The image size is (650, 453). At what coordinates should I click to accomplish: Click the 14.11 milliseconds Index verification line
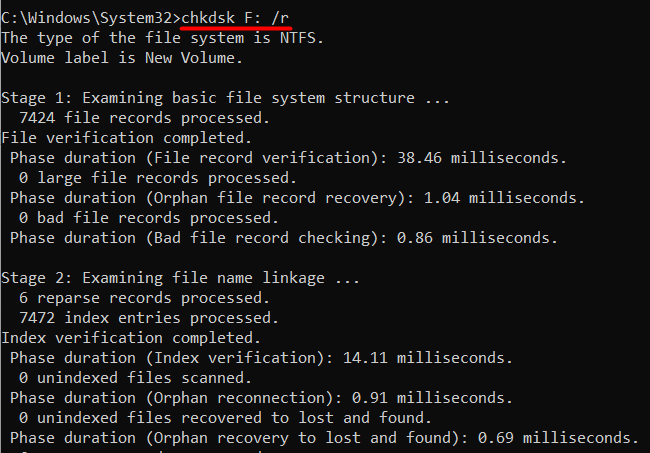point(261,358)
